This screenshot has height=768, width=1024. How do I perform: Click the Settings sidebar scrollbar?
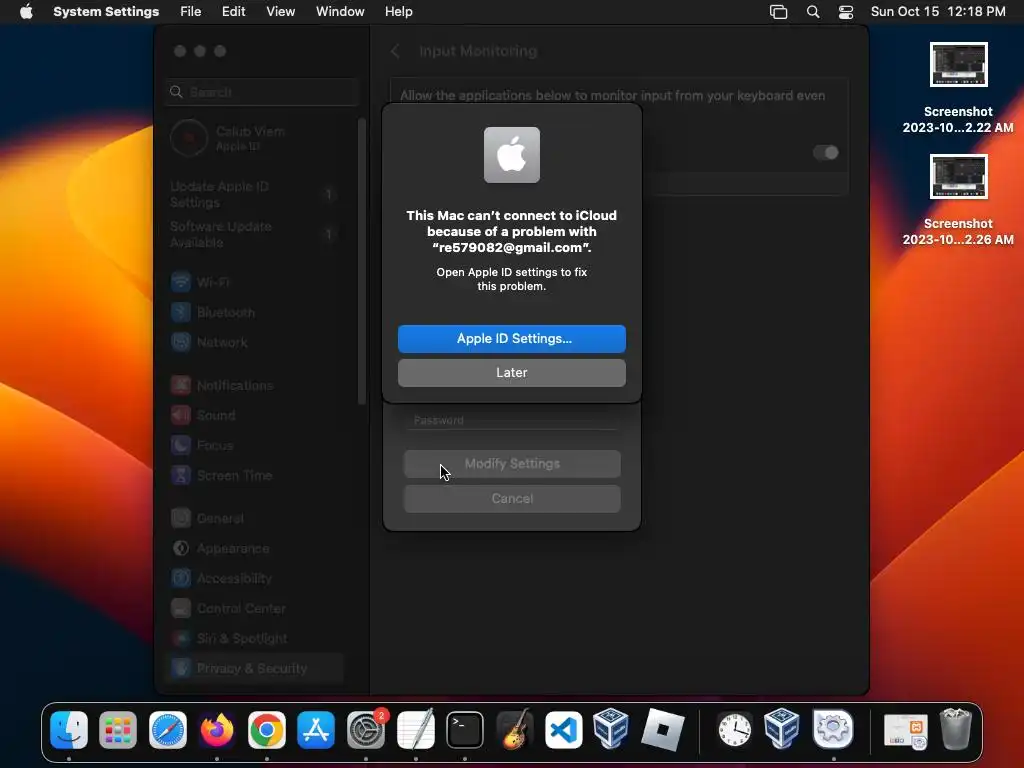click(x=362, y=261)
